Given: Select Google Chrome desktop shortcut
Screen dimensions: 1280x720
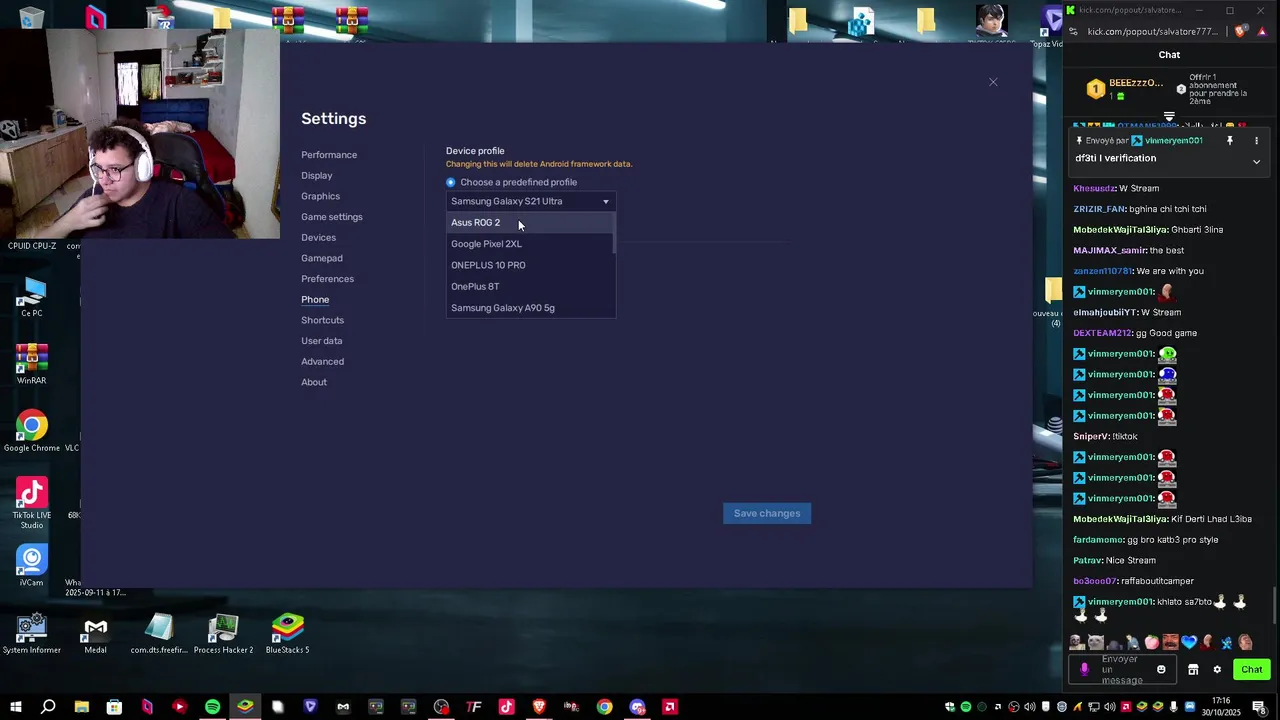Looking at the screenshot, I should pyautogui.click(x=32, y=432).
